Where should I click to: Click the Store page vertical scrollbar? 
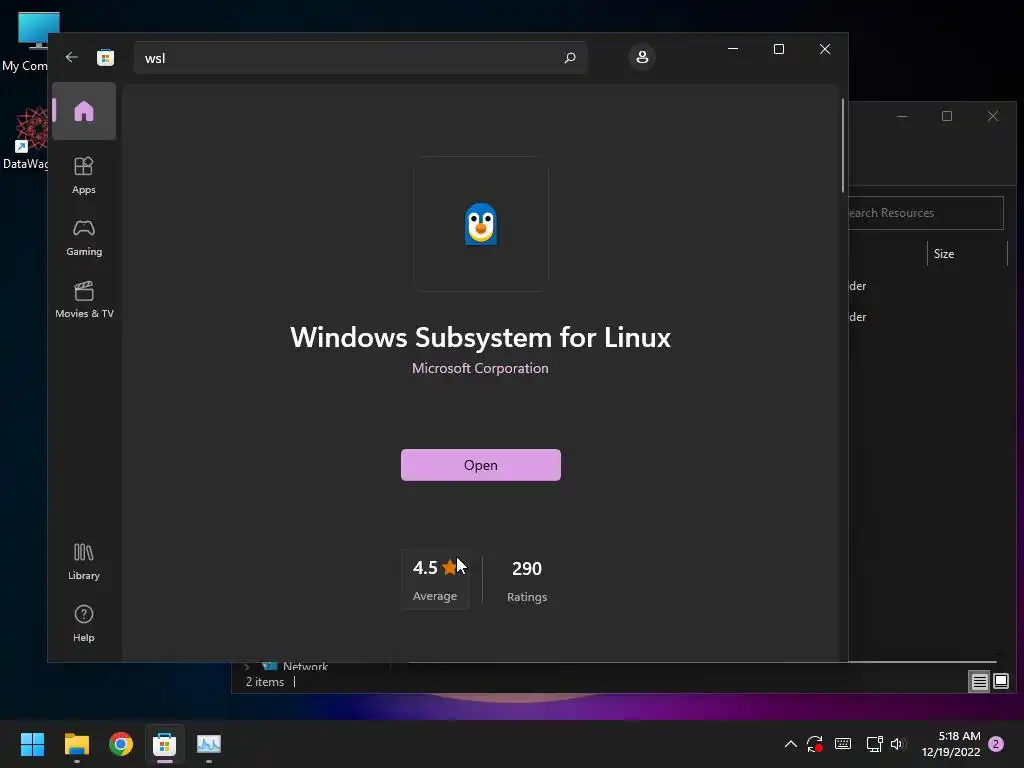pyautogui.click(x=842, y=145)
